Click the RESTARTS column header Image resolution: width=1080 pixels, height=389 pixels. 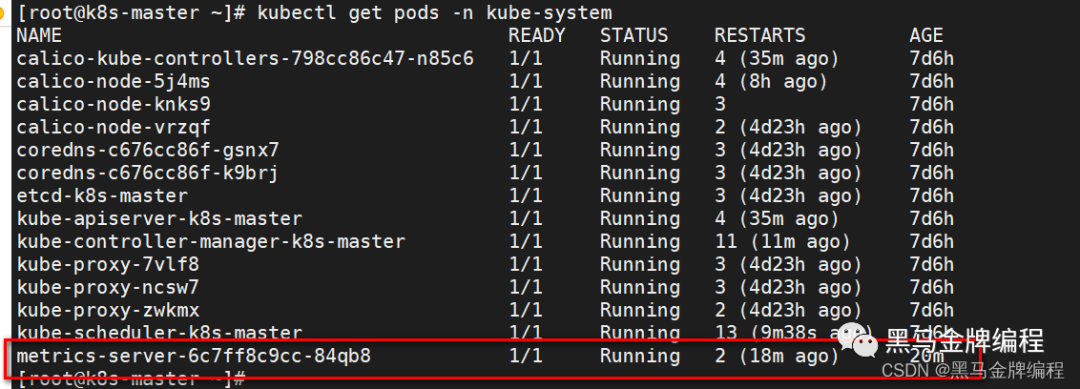760,35
